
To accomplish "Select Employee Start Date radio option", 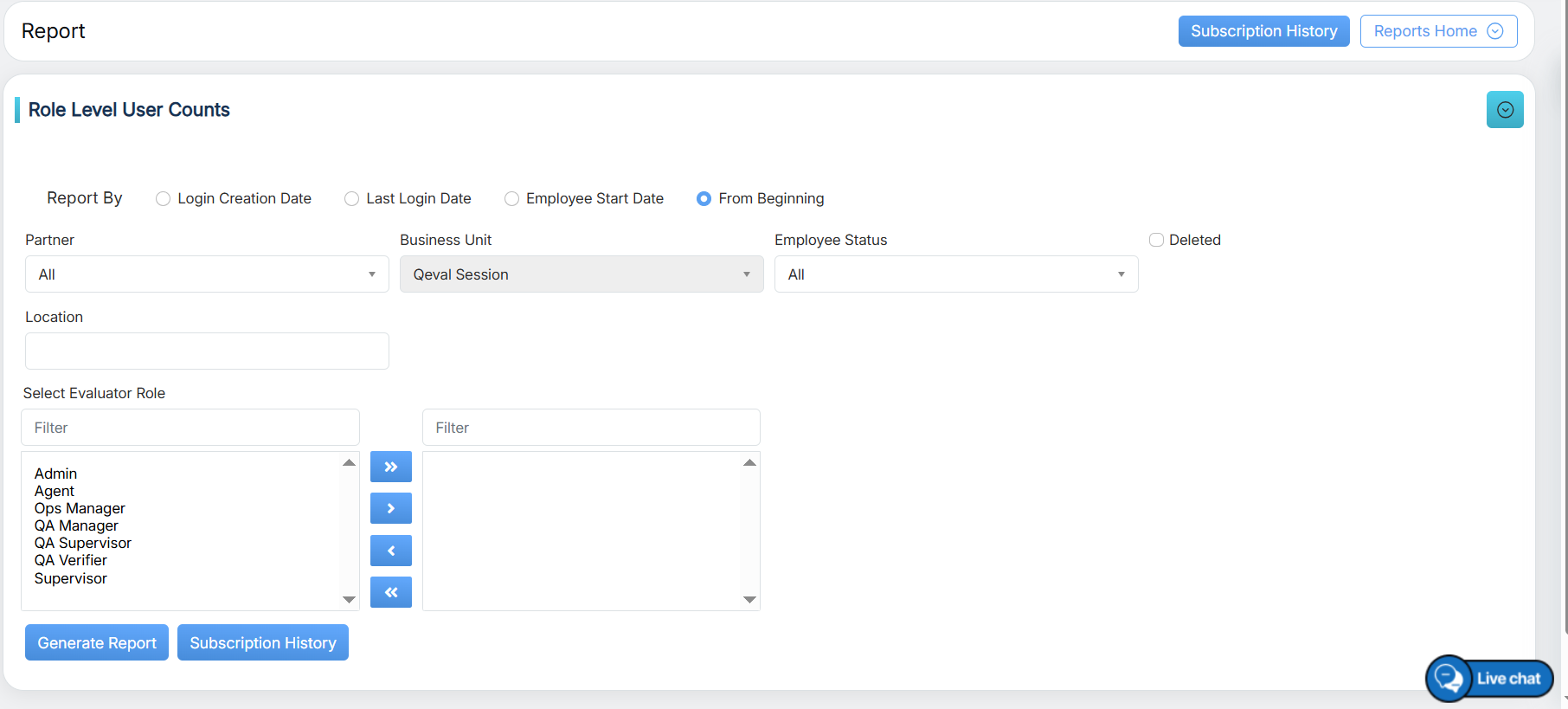I will [511, 199].
